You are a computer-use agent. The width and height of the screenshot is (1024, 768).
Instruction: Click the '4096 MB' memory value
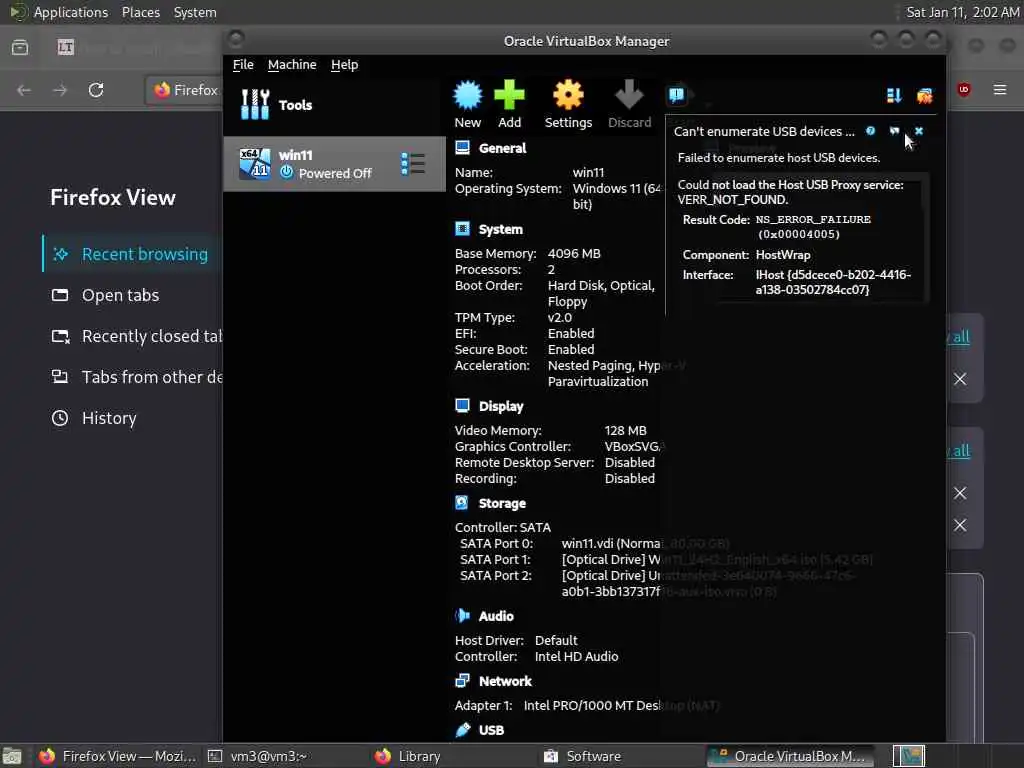[x=574, y=253]
